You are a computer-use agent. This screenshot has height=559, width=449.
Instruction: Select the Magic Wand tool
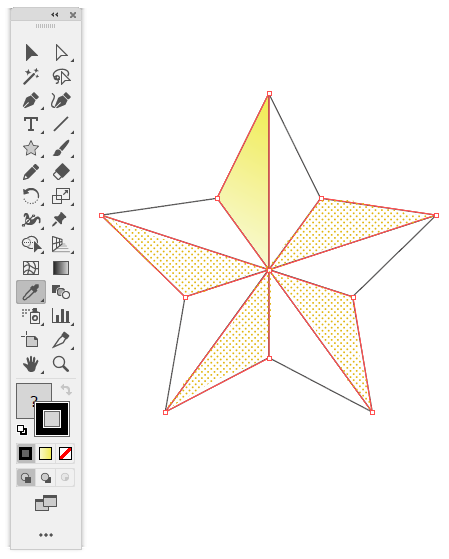point(31,76)
